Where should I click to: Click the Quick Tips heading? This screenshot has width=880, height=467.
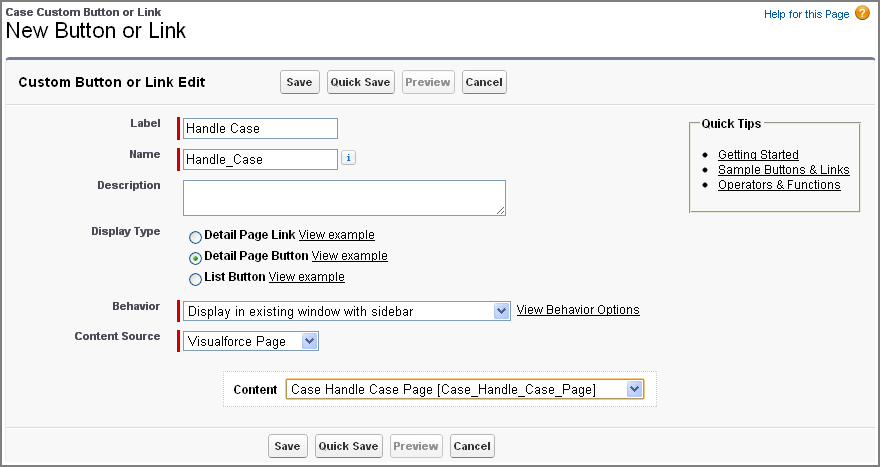click(x=731, y=123)
